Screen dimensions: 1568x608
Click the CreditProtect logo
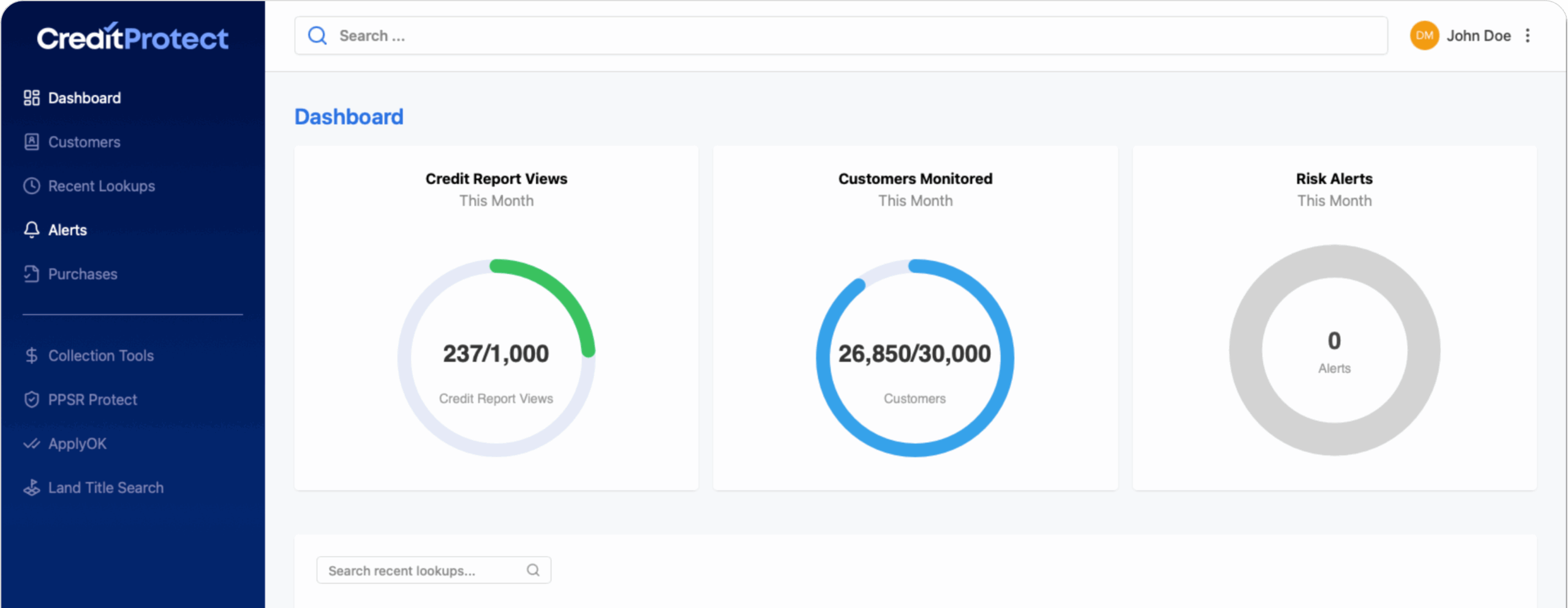(x=132, y=38)
